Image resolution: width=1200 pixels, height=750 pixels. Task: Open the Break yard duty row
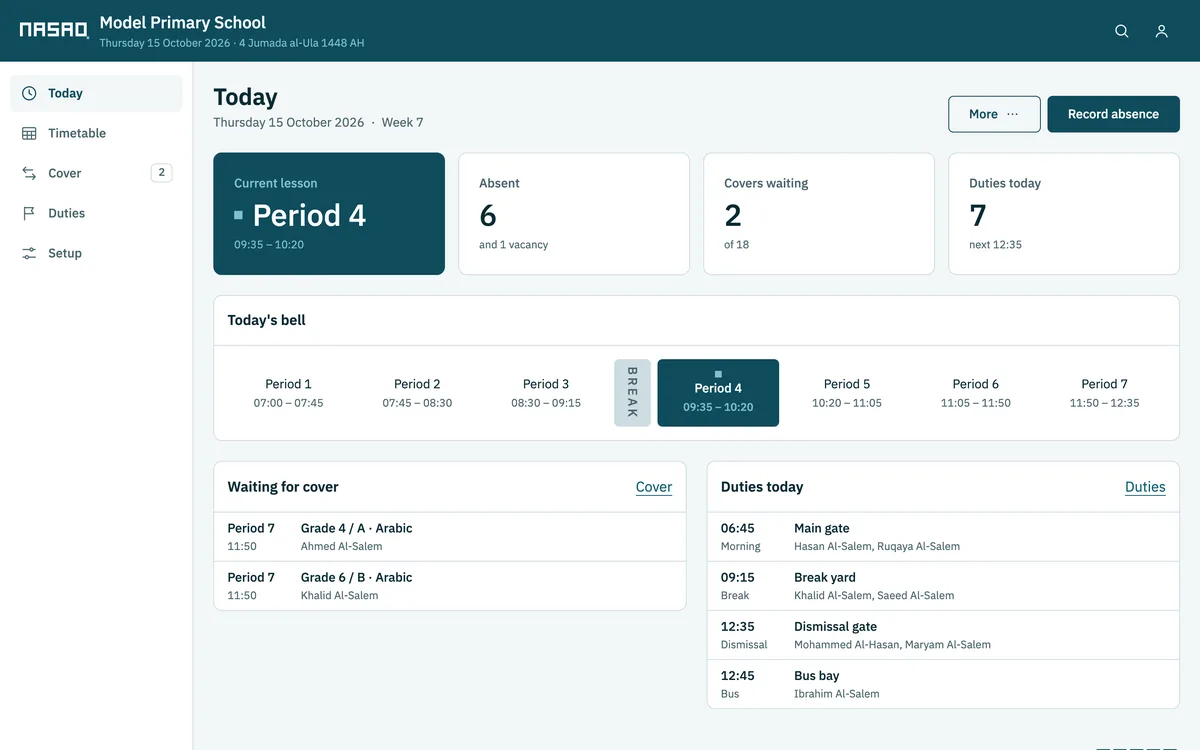point(943,586)
